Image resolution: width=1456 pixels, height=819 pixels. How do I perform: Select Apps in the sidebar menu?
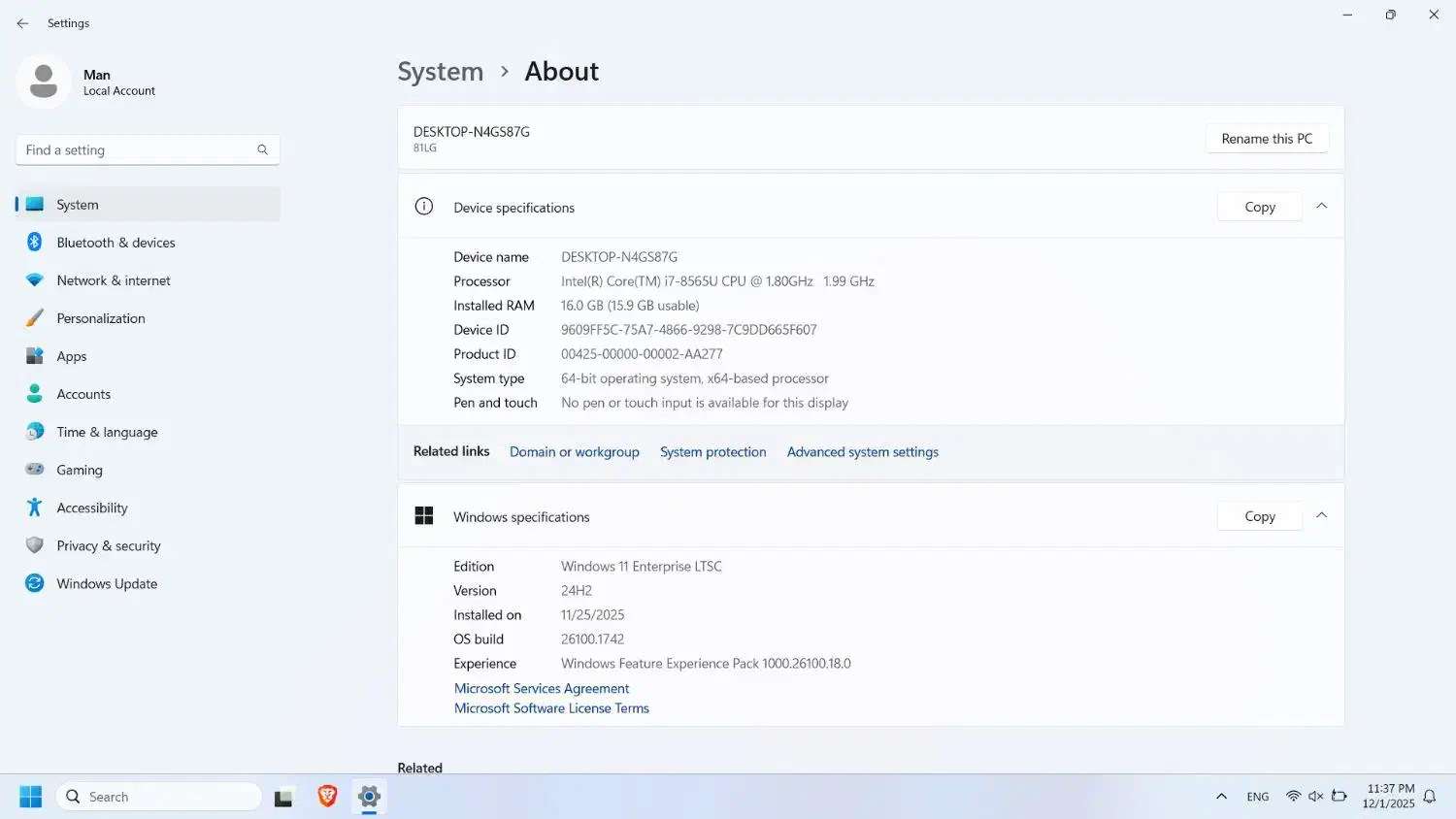72,356
